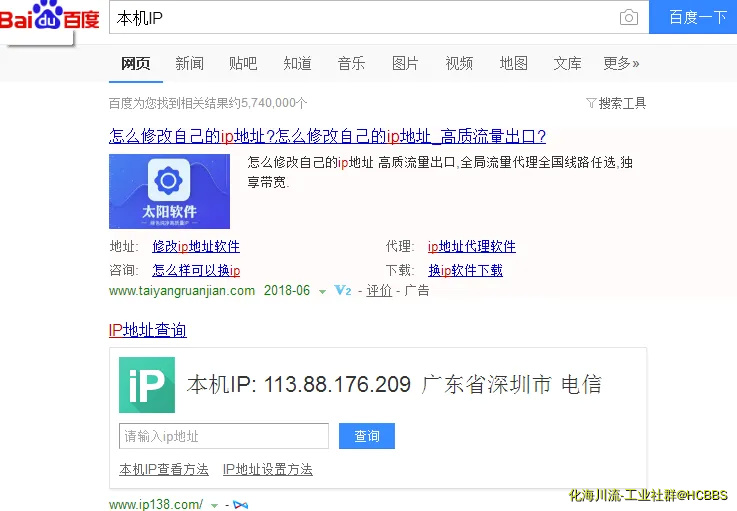Viewport: 737px width, 511px height.
Task: Click the 查询 IP lookup button
Action: pos(367,436)
